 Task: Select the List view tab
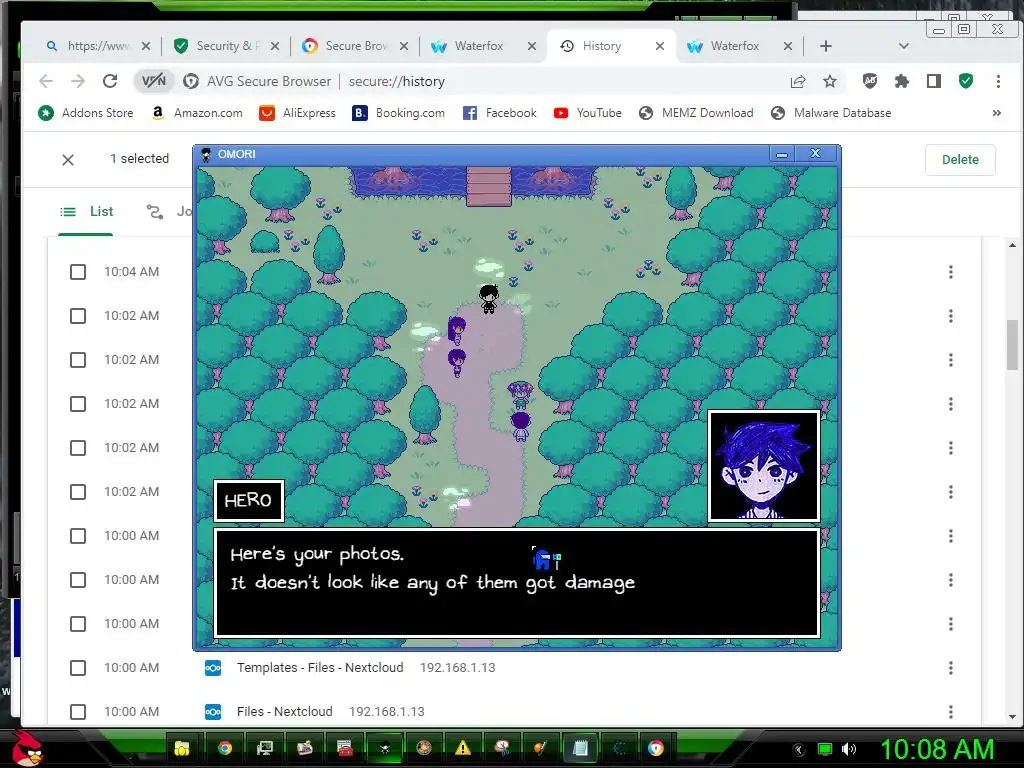[x=86, y=212]
